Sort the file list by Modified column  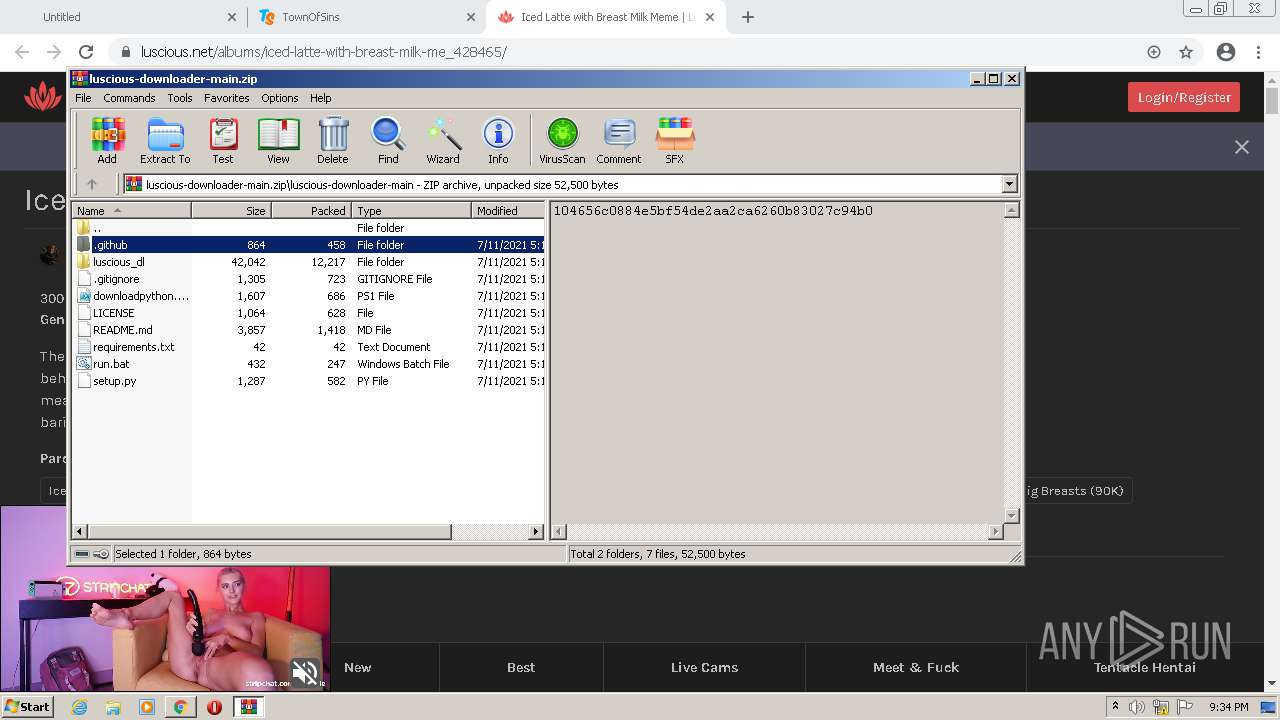click(508, 210)
